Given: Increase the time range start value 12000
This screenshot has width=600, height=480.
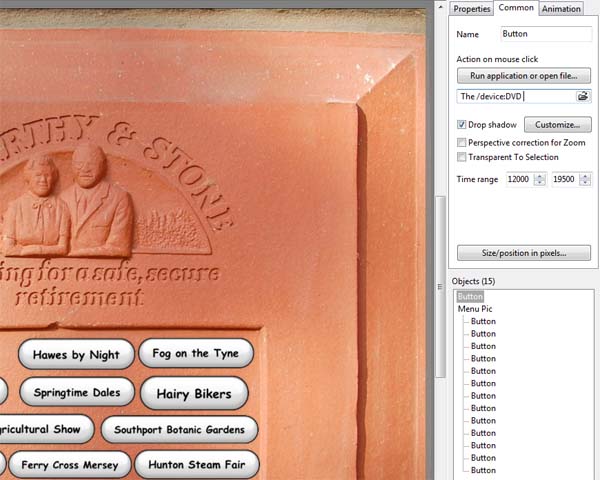Looking at the screenshot, I should tap(540, 175).
